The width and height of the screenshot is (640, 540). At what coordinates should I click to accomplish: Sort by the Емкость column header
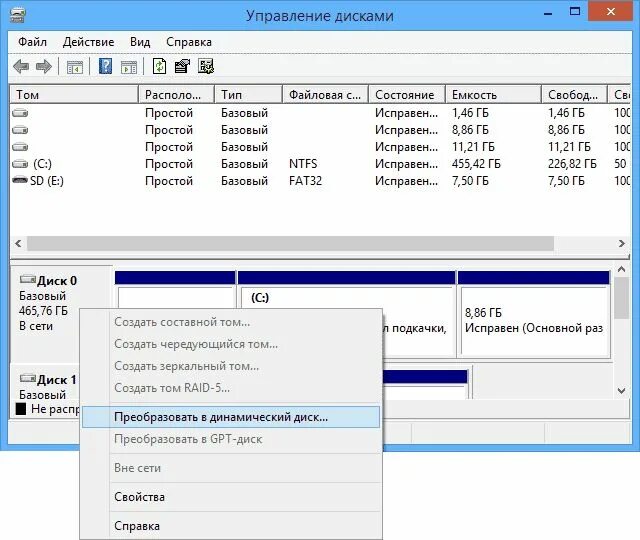pyautogui.click(x=493, y=95)
